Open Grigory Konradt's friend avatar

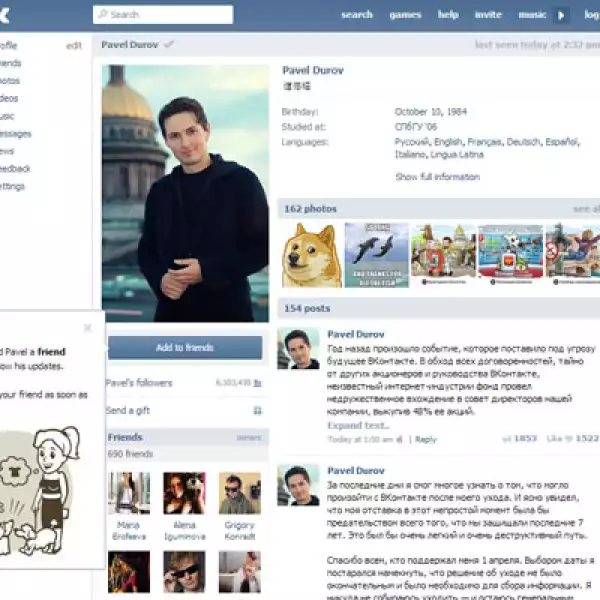[240, 493]
